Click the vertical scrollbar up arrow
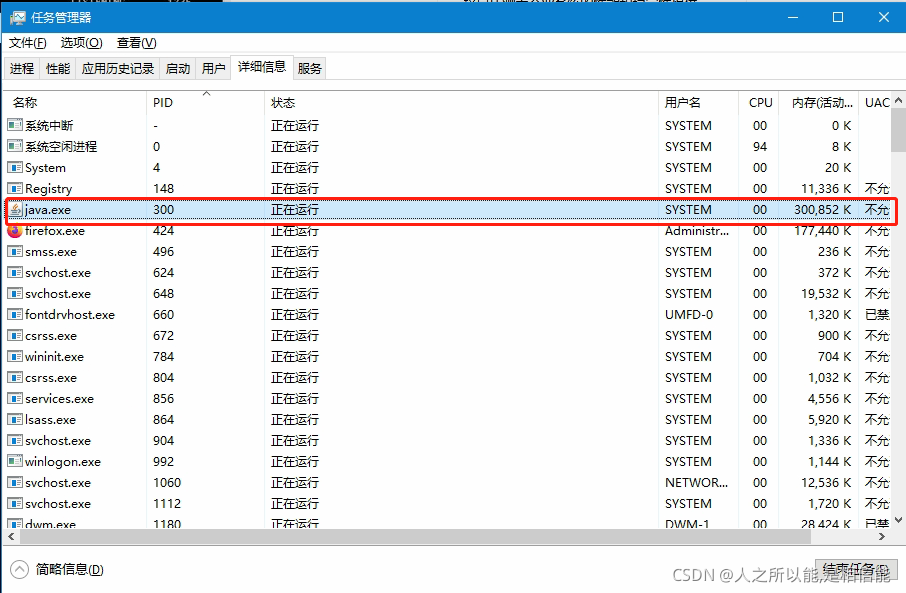Viewport: 906px width, 593px height. pos(898,100)
